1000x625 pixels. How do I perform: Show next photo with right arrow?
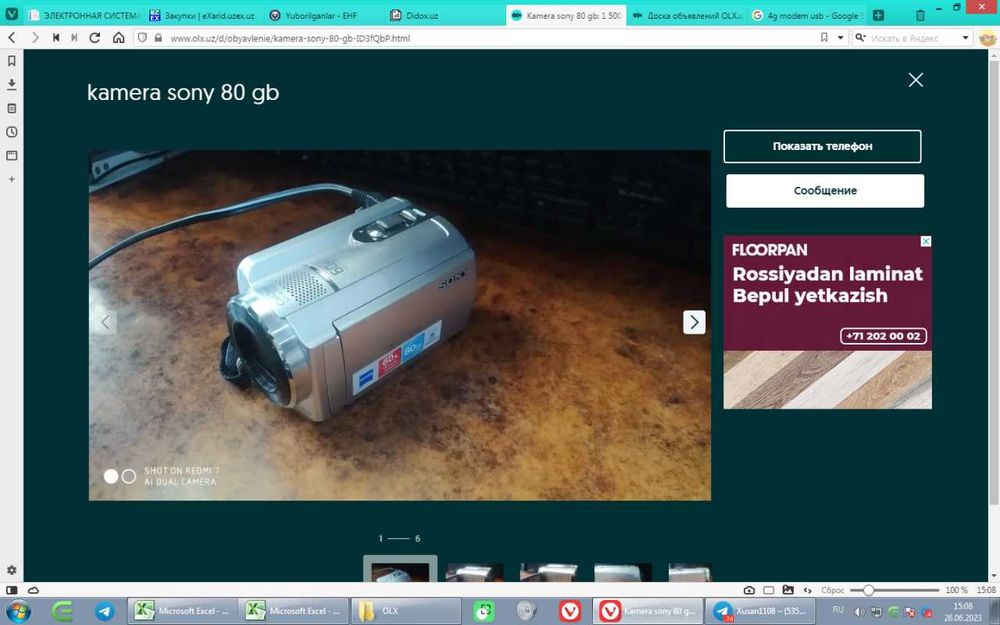[x=694, y=322]
